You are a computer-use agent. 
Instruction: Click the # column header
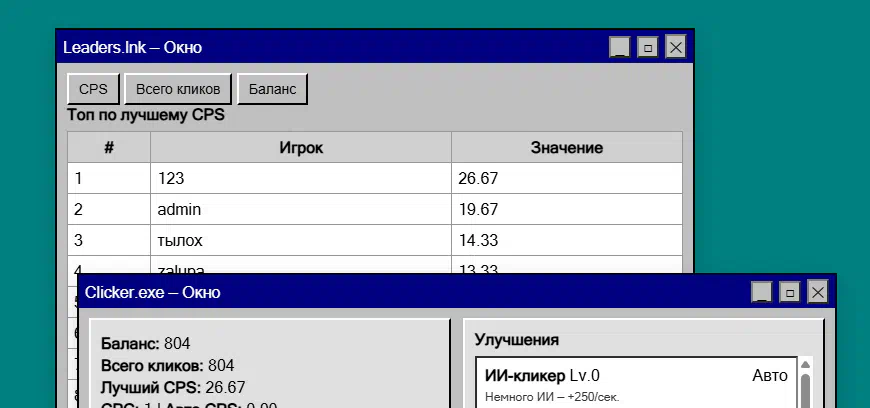pos(109,148)
